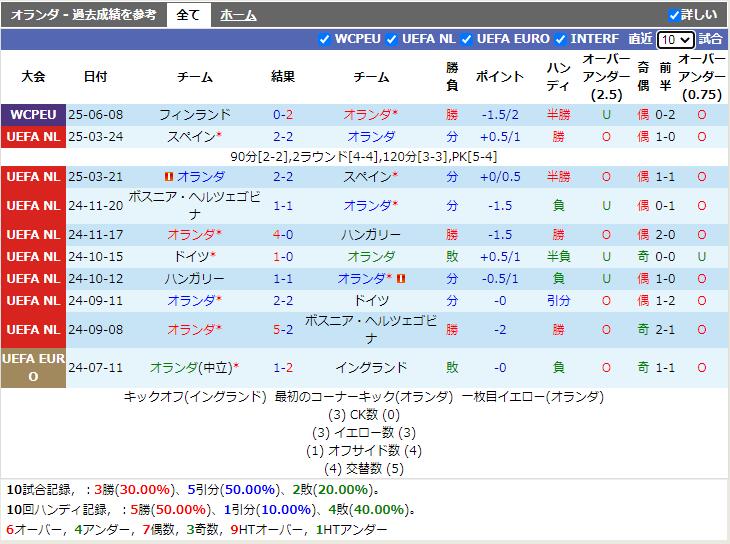Screen dimensions: 730x544
Task: Open the recent matches count dropdown
Action: pos(675,40)
